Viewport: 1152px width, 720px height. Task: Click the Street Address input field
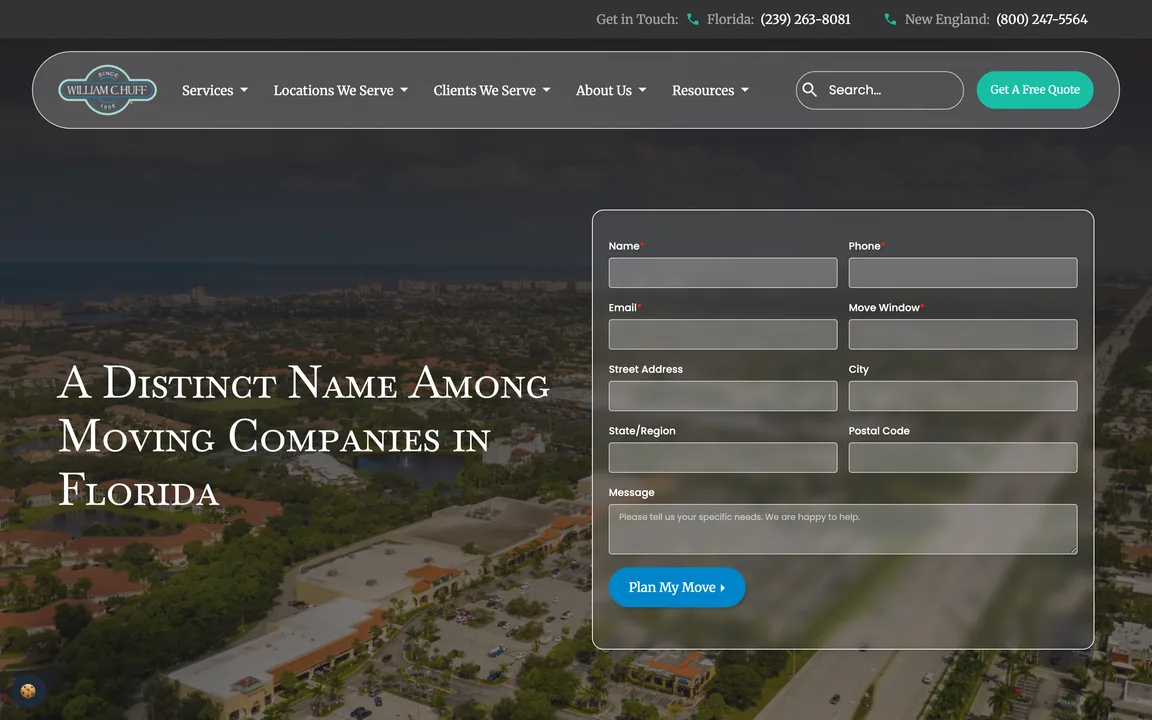point(723,396)
